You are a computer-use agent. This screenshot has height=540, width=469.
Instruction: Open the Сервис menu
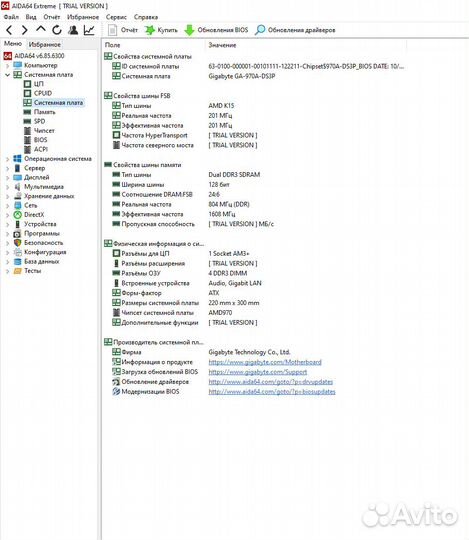tap(116, 17)
